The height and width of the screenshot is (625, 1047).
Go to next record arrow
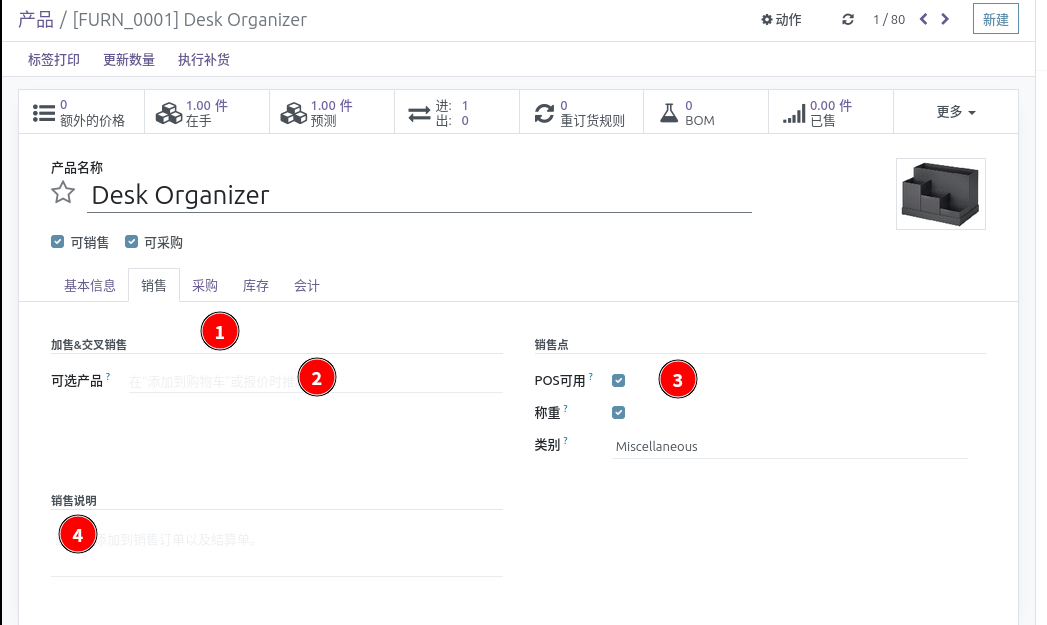(x=945, y=19)
